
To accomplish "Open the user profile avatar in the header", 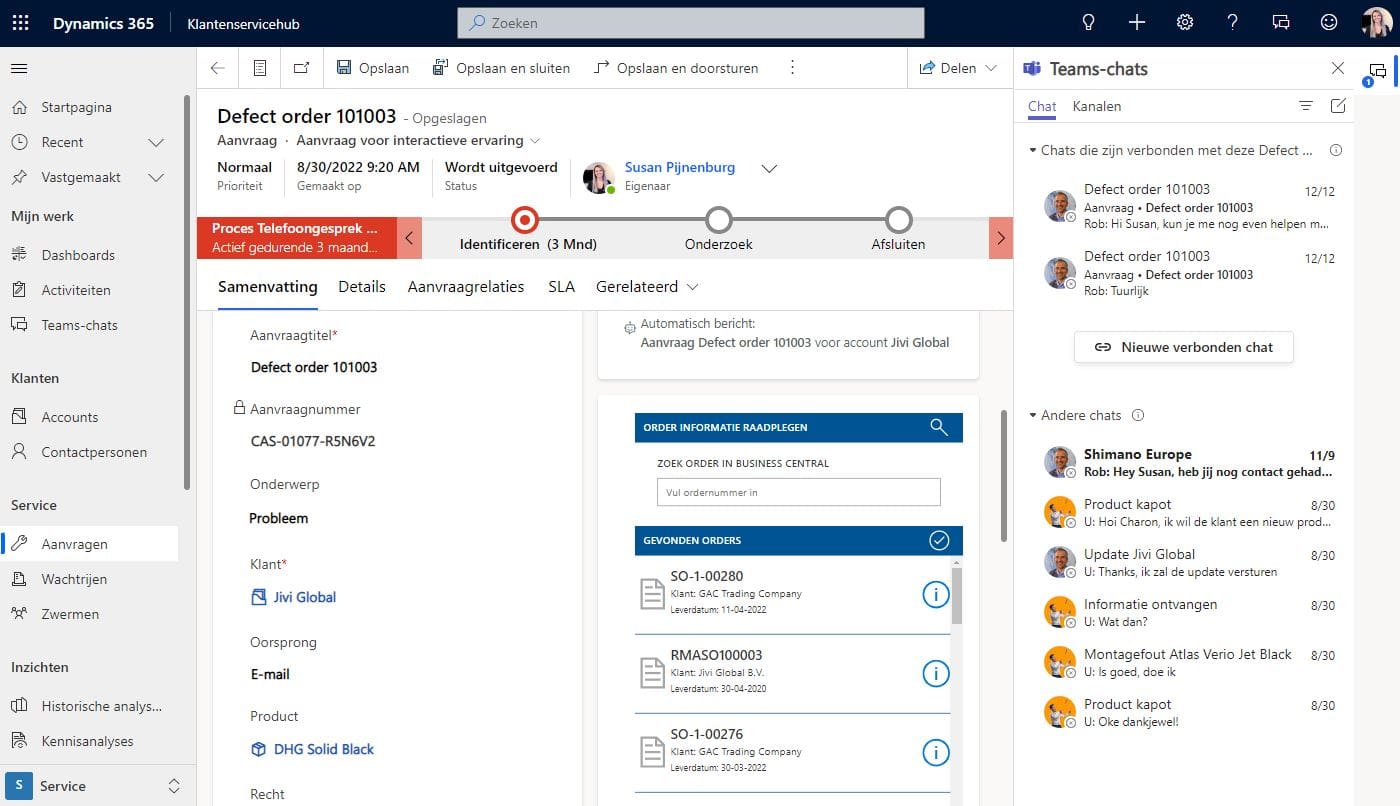I will point(1376,23).
